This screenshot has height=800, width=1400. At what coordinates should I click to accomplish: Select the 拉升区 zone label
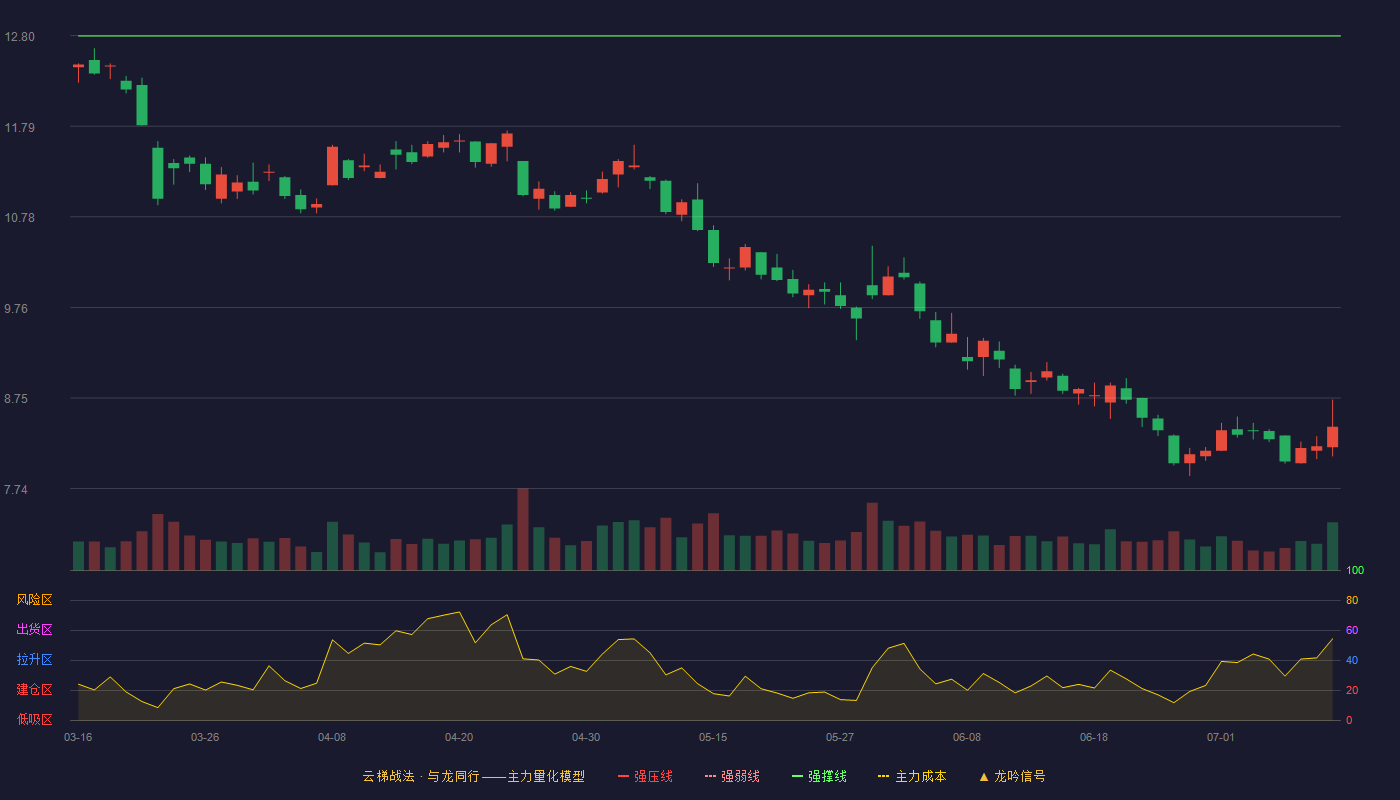[34, 660]
